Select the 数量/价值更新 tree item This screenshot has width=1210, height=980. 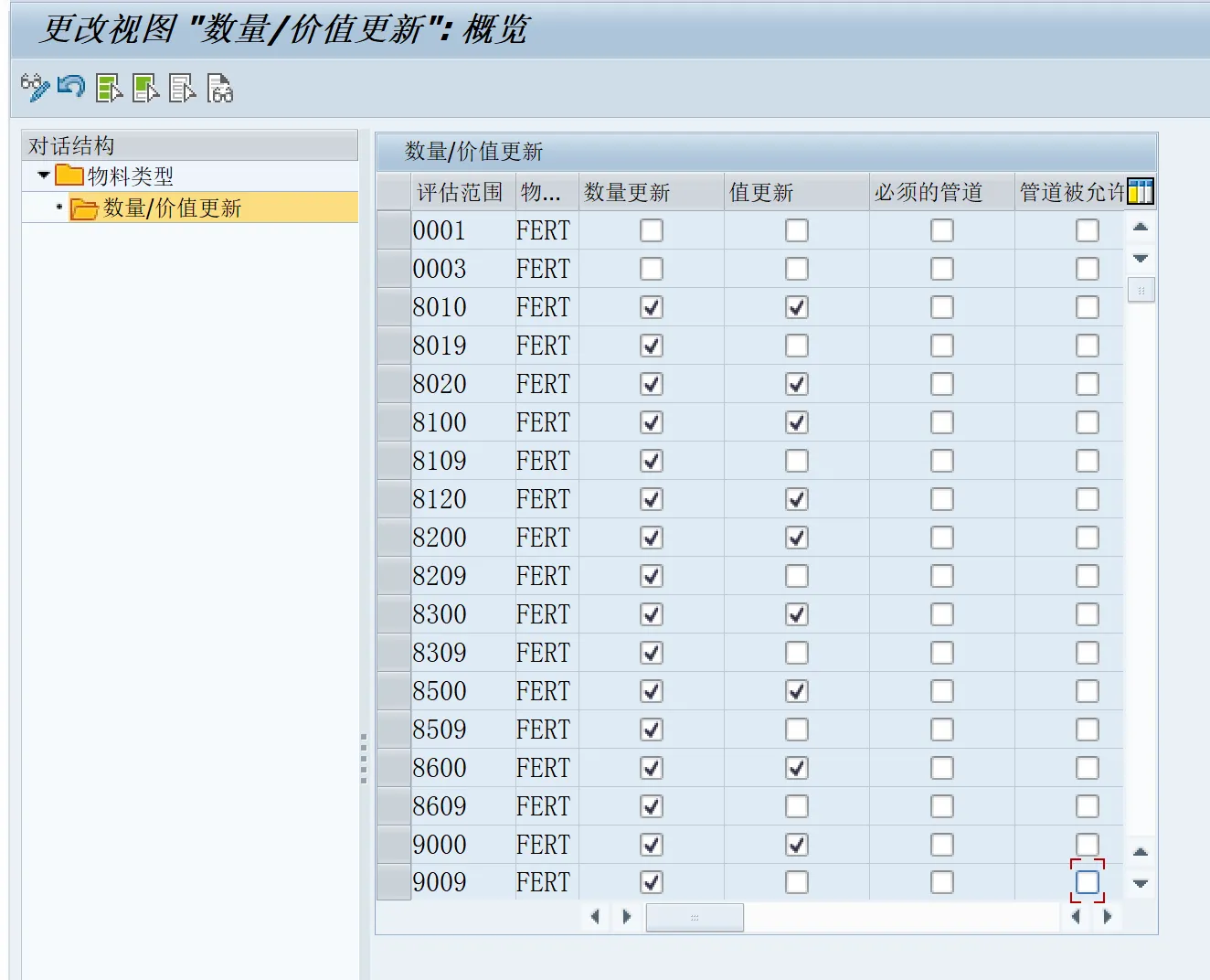point(172,208)
